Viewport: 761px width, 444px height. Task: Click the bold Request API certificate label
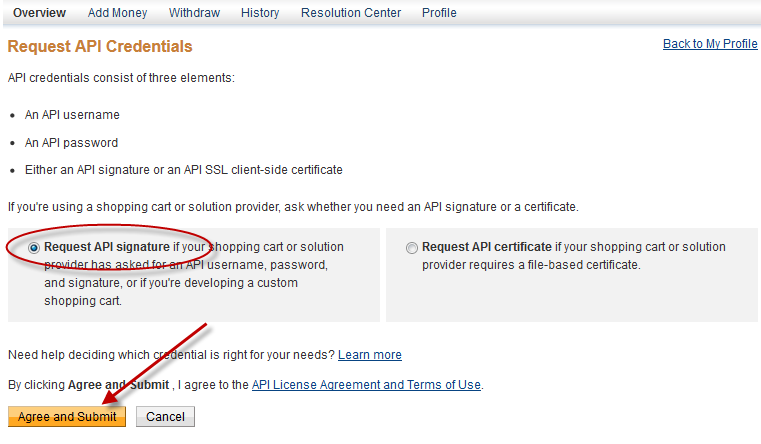(487, 247)
